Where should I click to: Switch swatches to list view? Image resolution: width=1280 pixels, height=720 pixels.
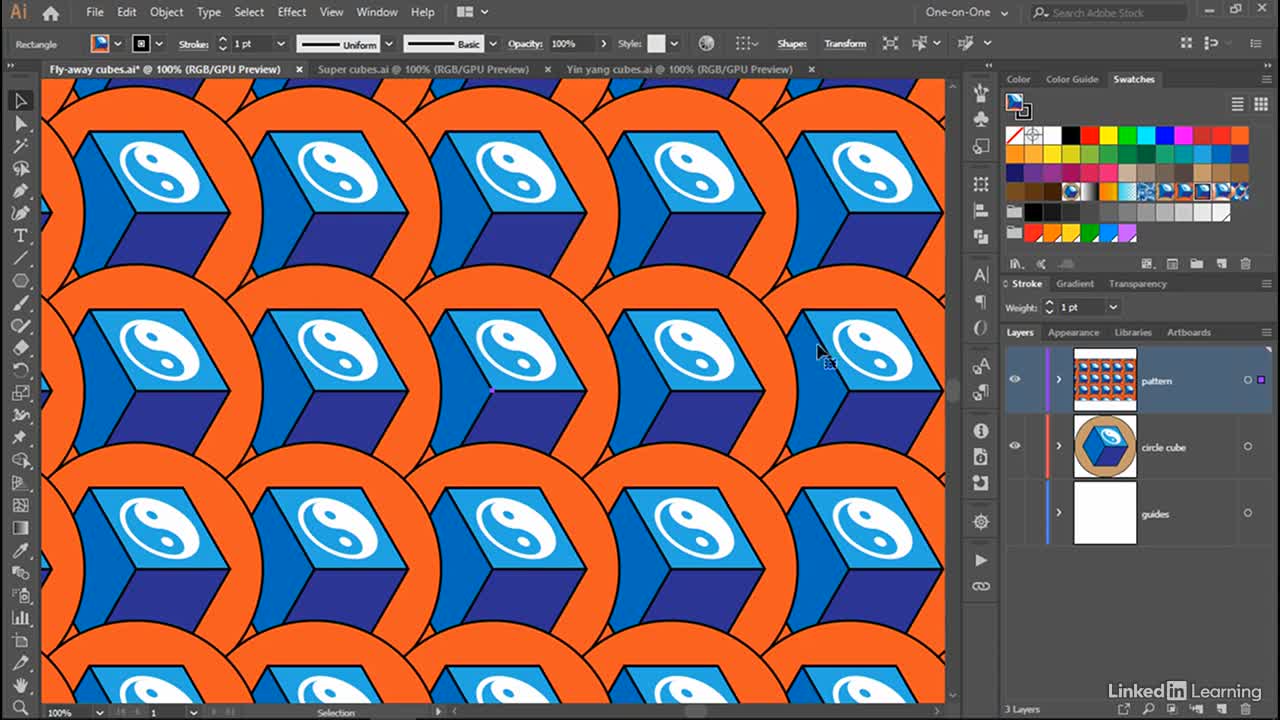(1237, 104)
